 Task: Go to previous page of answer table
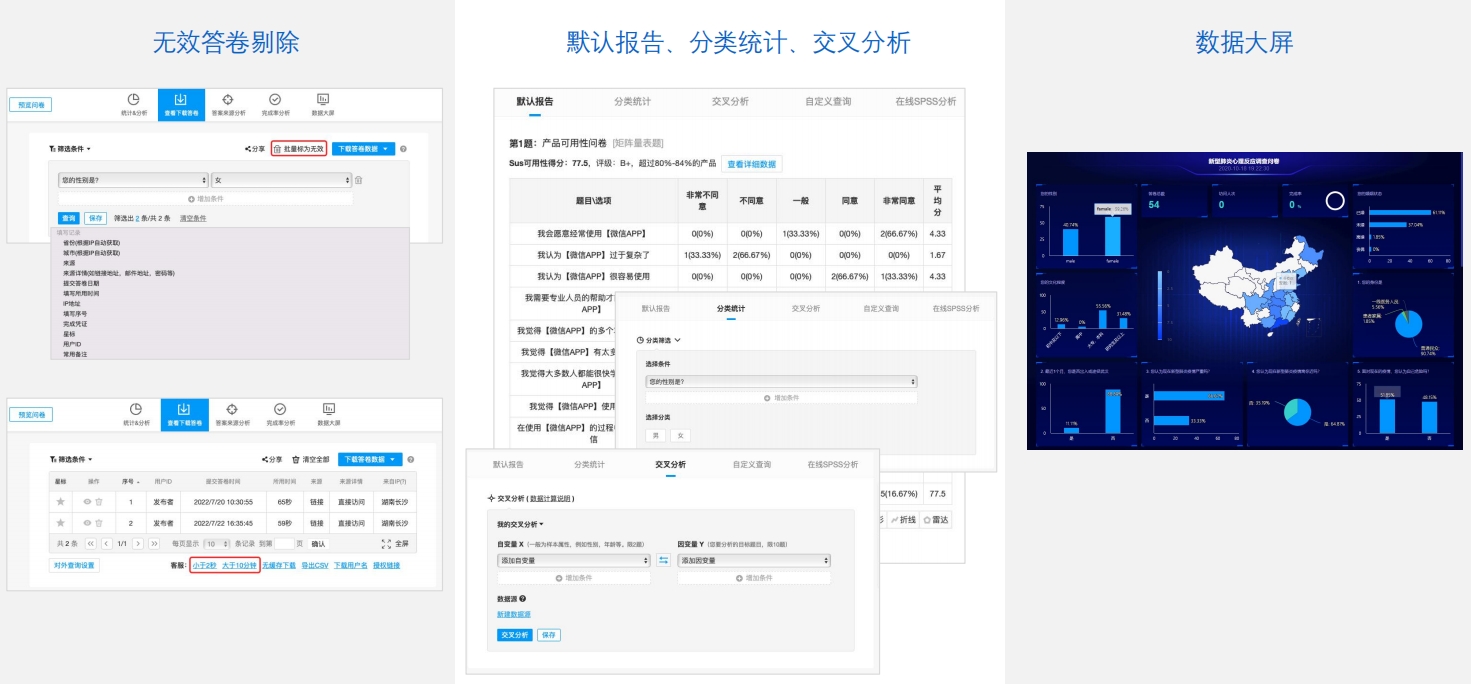pos(106,544)
